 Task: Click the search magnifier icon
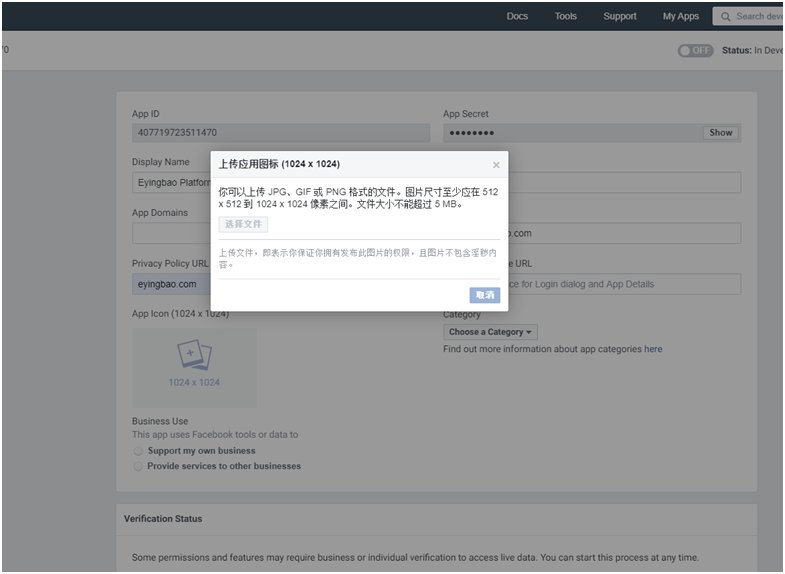click(x=725, y=16)
